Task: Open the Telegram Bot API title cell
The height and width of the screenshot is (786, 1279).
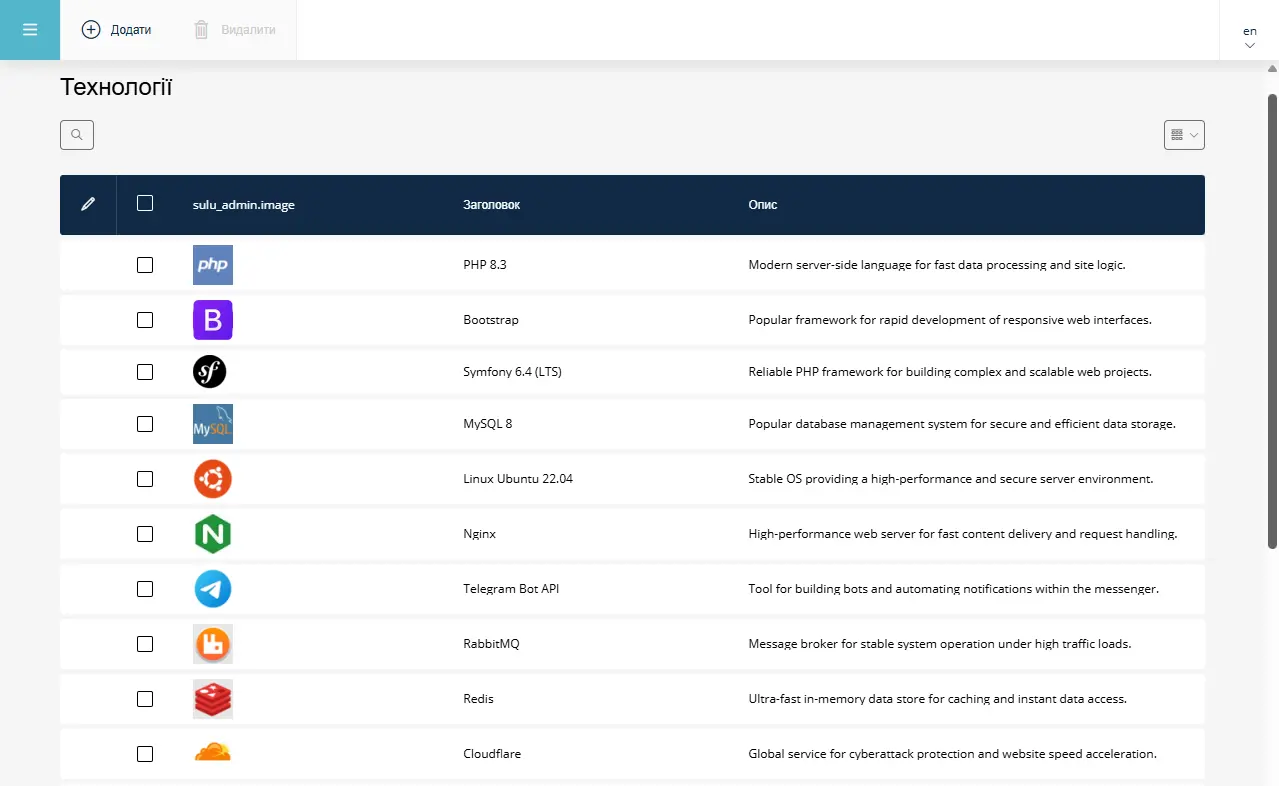Action: (x=511, y=589)
